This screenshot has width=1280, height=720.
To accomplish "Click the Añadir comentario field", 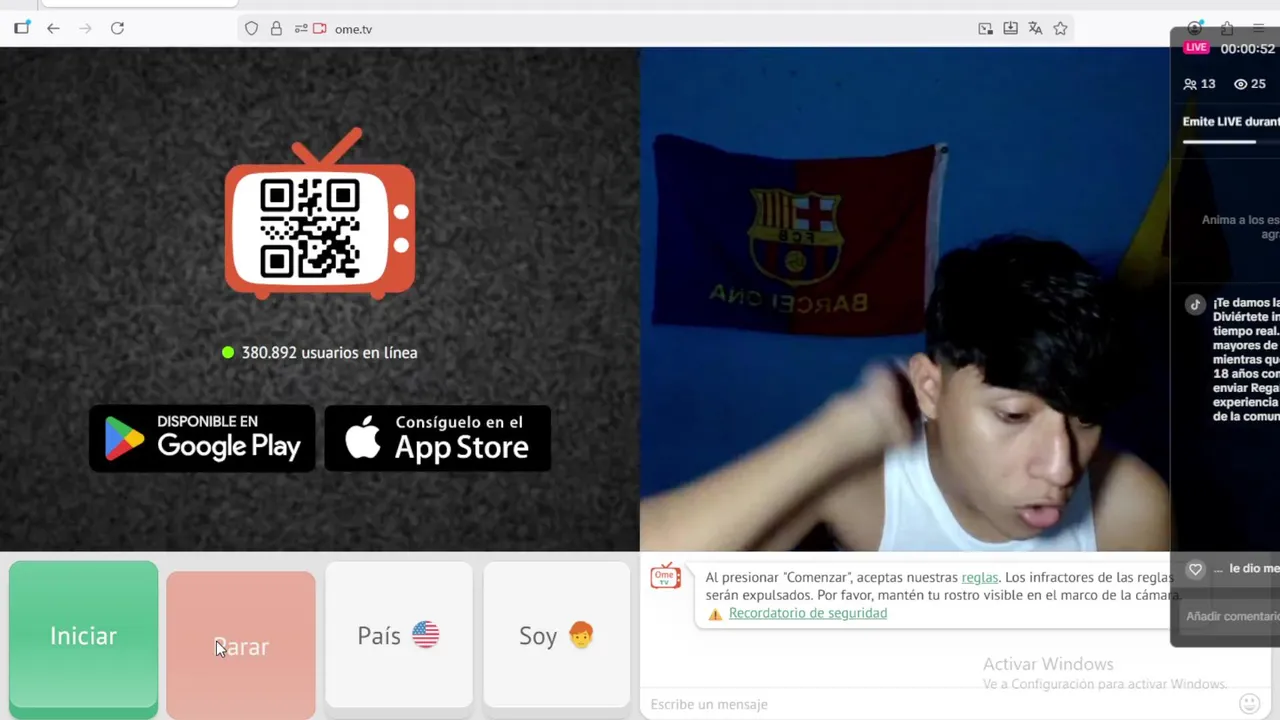I will point(1230,616).
